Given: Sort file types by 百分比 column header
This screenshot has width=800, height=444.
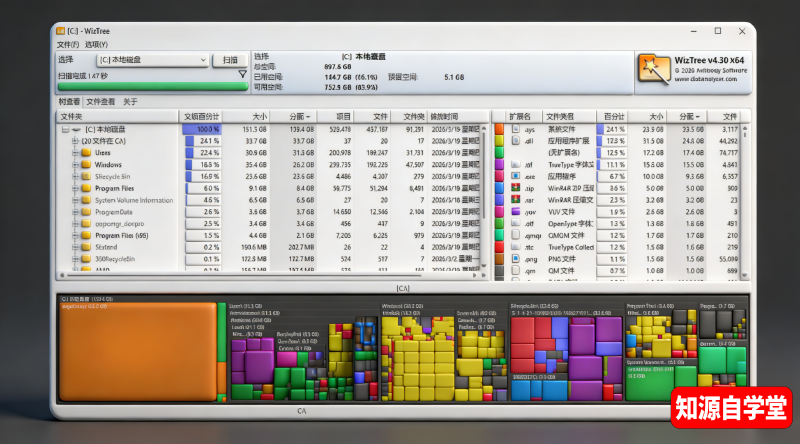Looking at the screenshot, I should (x=613, y=116).
